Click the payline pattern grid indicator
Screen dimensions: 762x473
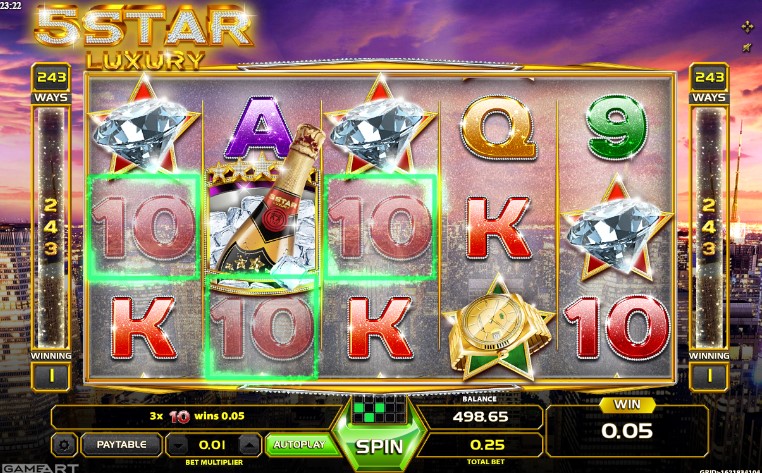(379, 409)
